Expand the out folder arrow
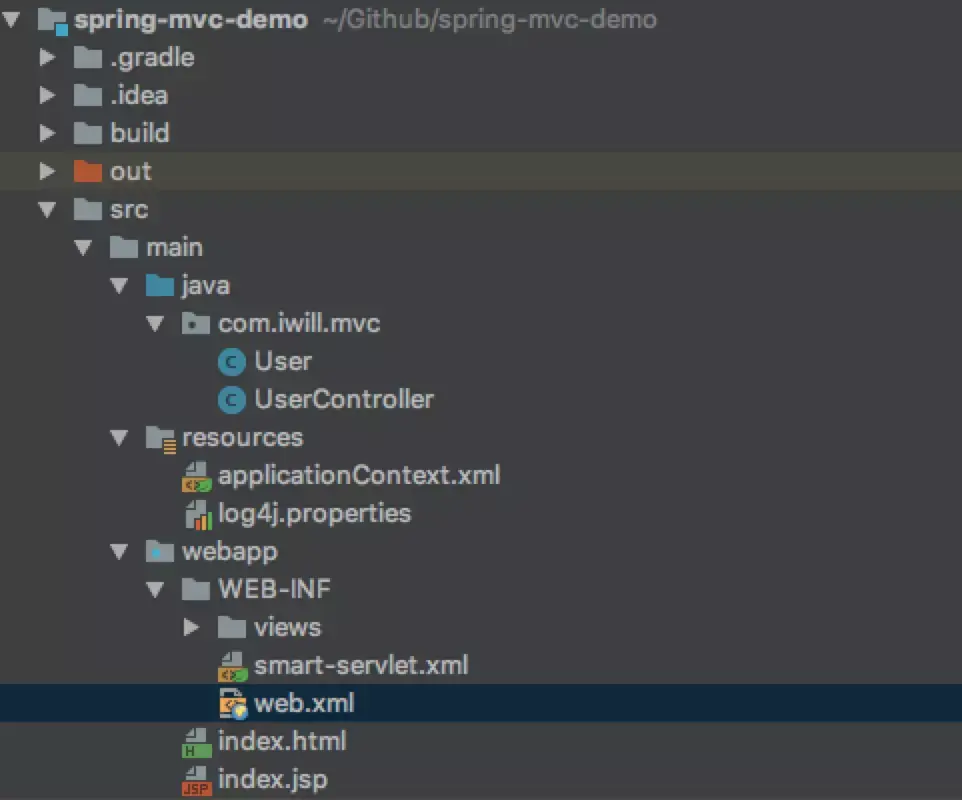The width and height of the screenshot is (962, 800). point(47,172)
